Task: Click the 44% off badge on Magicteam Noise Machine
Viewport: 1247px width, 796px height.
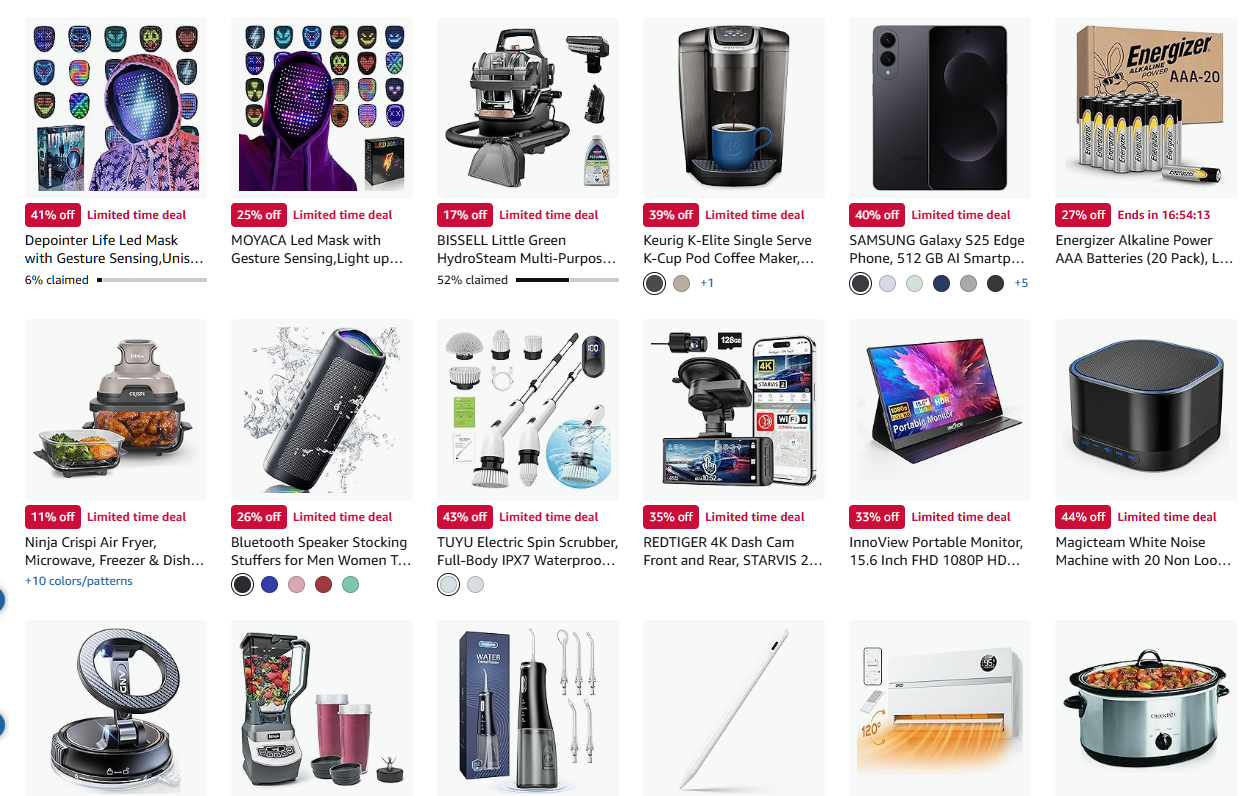Action: point(1083,517)
